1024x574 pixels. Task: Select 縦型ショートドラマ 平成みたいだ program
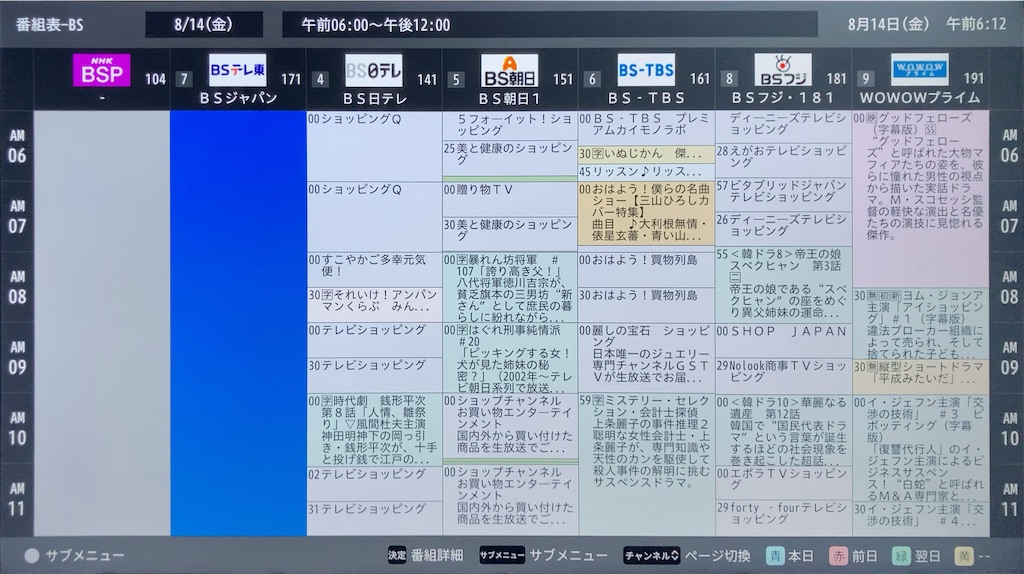(920, 375)
